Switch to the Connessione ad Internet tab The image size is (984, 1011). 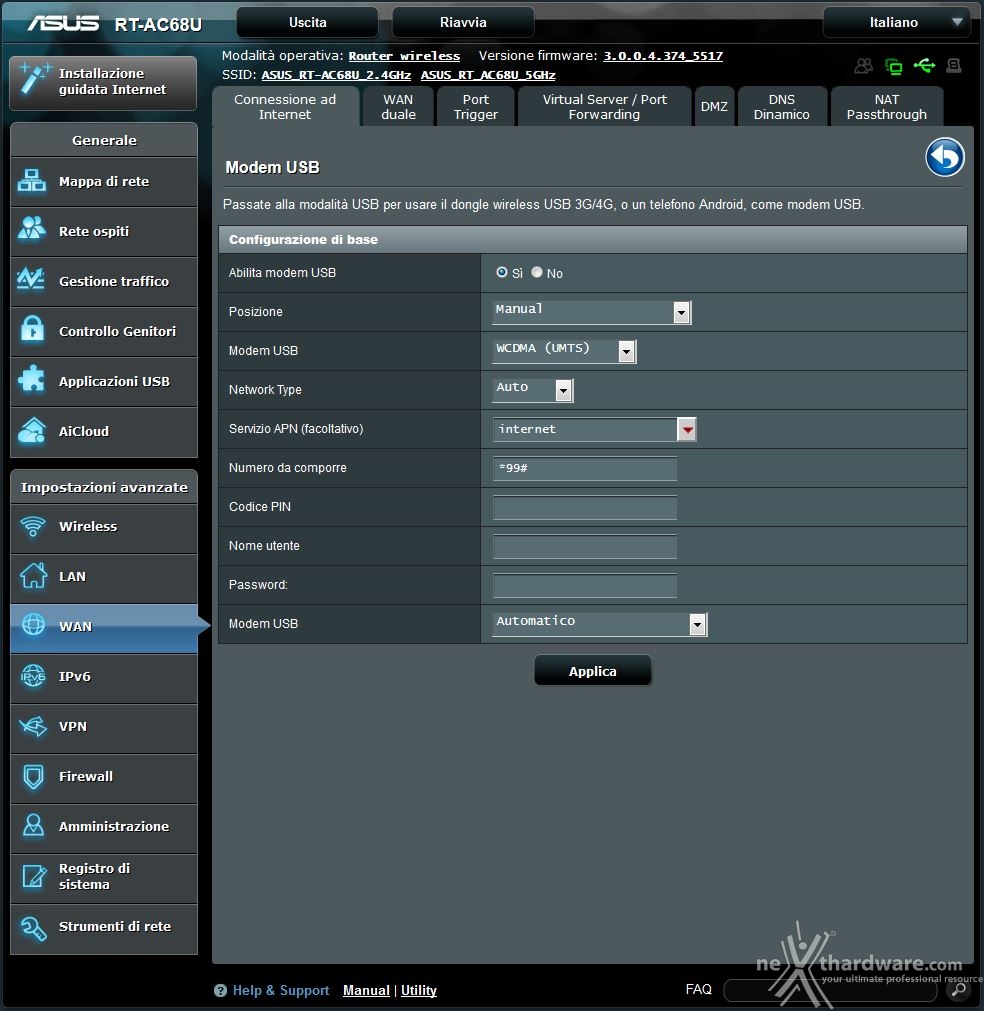285,107
